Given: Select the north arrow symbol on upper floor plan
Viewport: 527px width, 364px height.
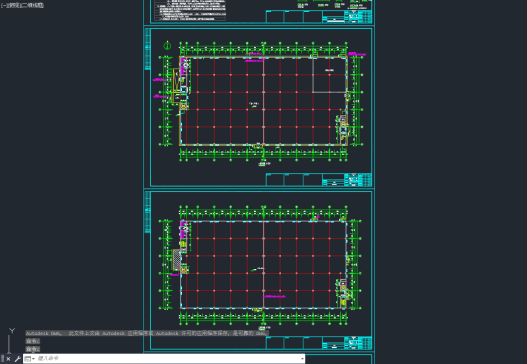Looking at the screenshot, I should coord(167,45).
